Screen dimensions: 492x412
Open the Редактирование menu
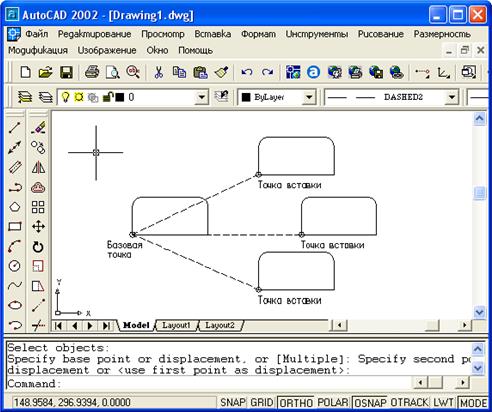pyautogui.click(x=94, y=34)
